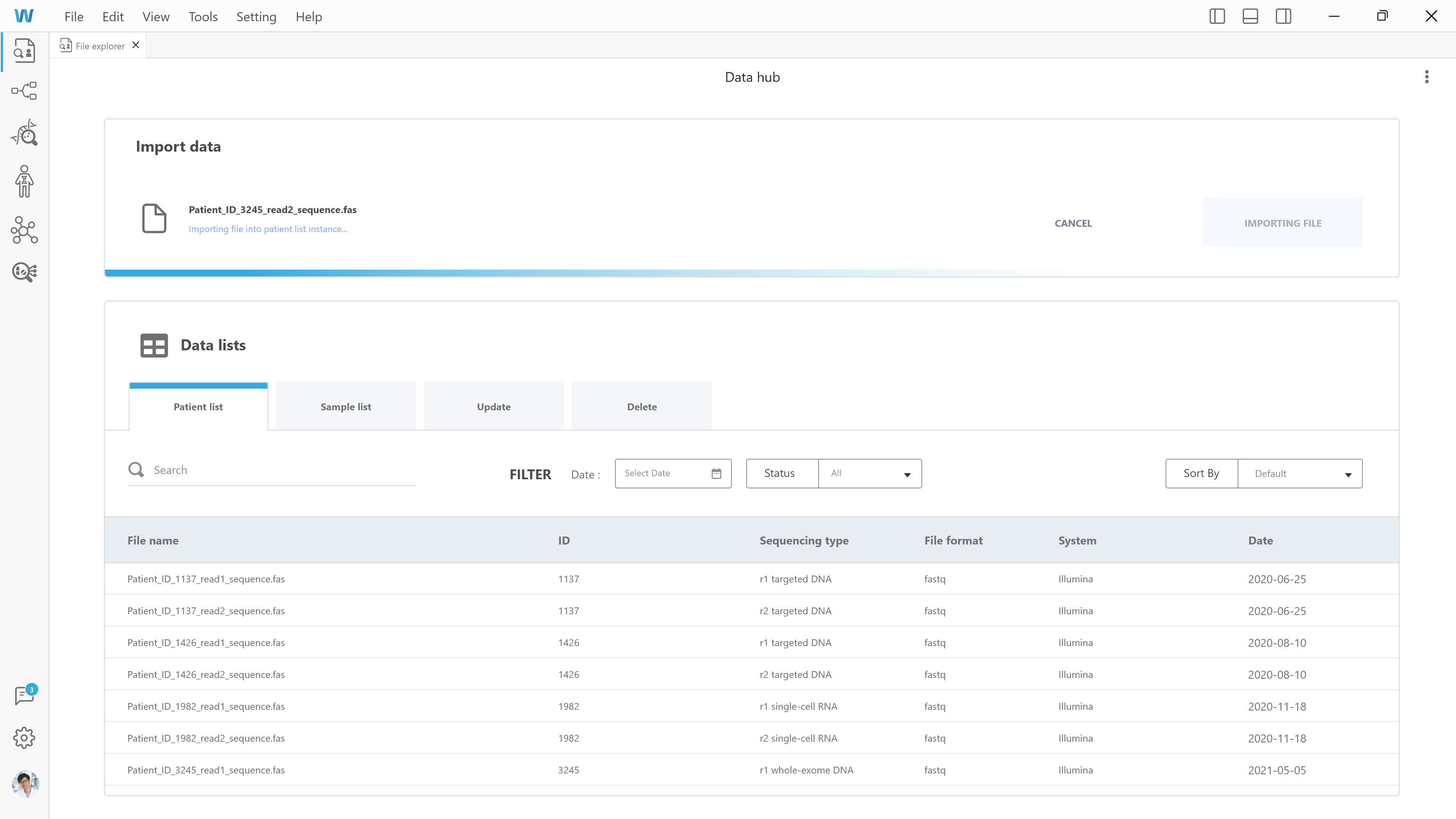
Task: Switch to the Delete tab
Action: click(642, 407)
